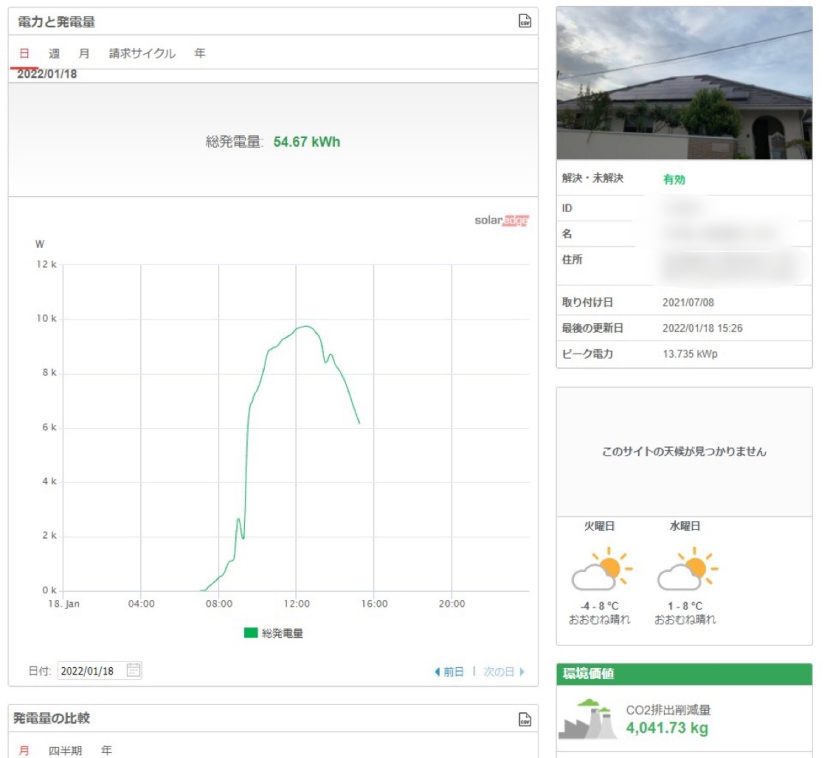The image size is (830, 758).
Task: Click CO2排出削減量 label
Action: point(668,710)
